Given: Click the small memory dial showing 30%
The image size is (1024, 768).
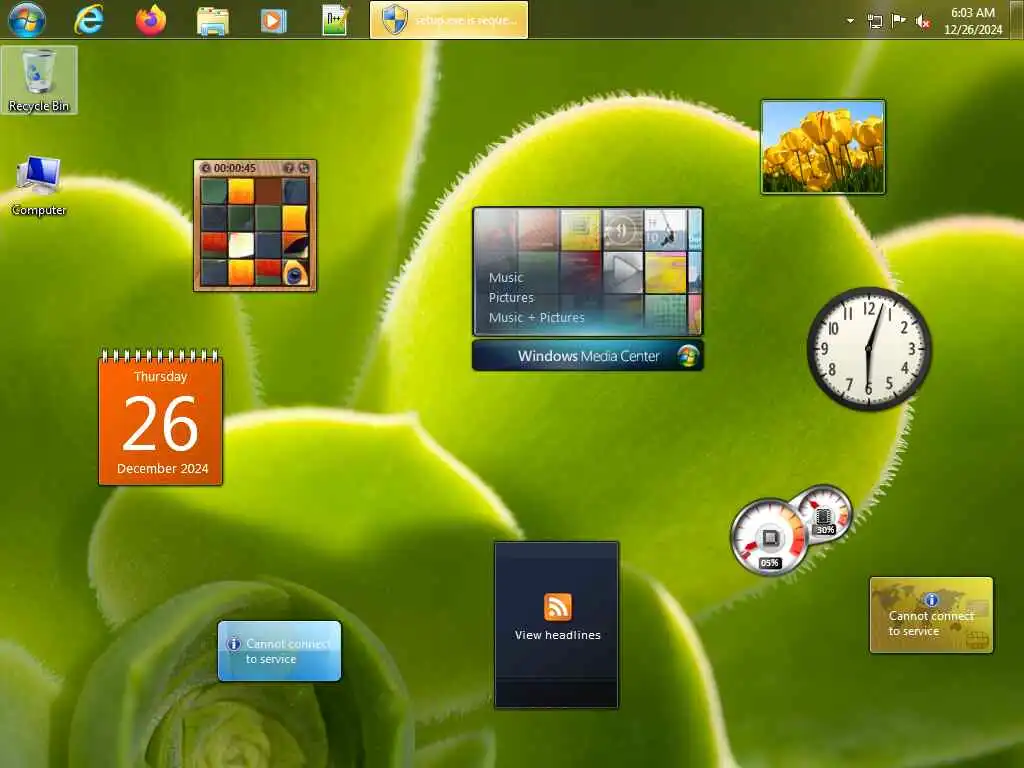Looking at the screenshot, I should (x=824, y=514).
